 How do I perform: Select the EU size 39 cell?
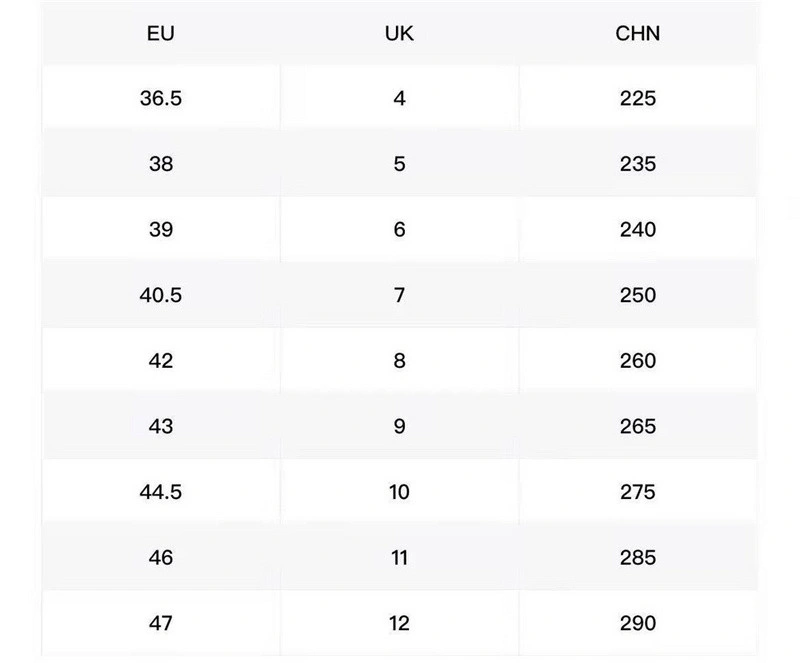click(x=161, y=229)
